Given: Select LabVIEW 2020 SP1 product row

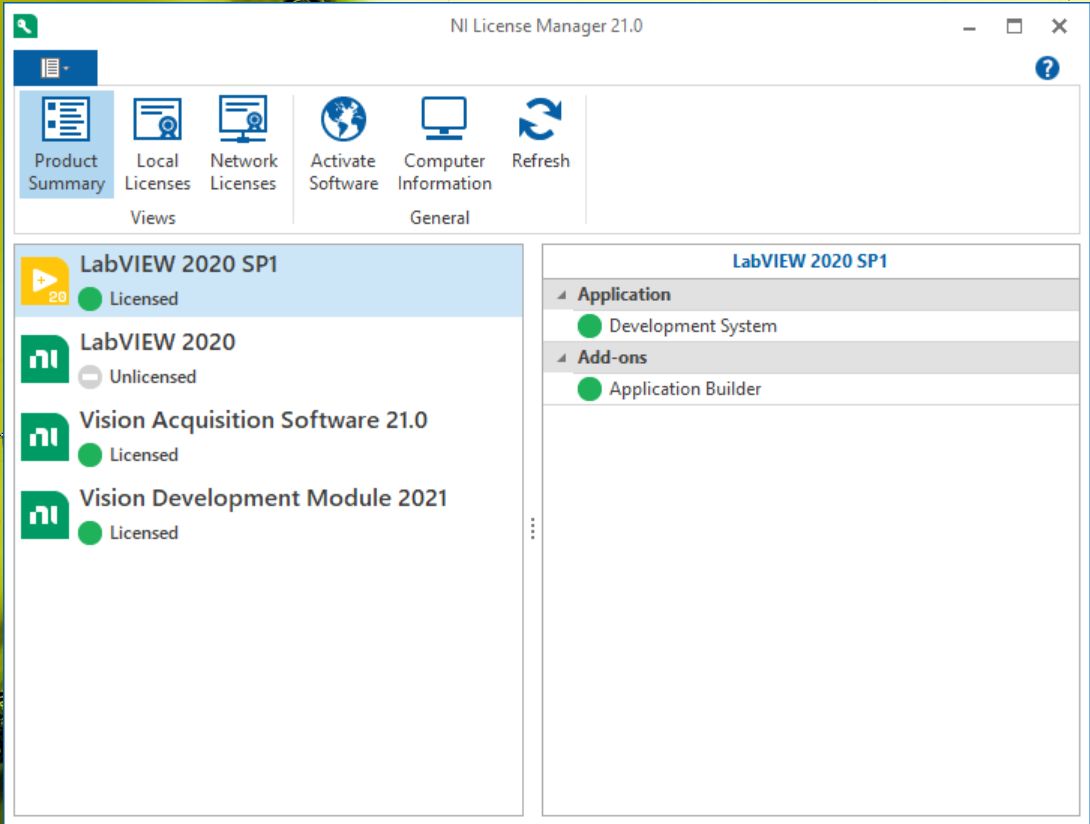Looking at the screenshot, I should pyautogui.click(x=268, y=281).
